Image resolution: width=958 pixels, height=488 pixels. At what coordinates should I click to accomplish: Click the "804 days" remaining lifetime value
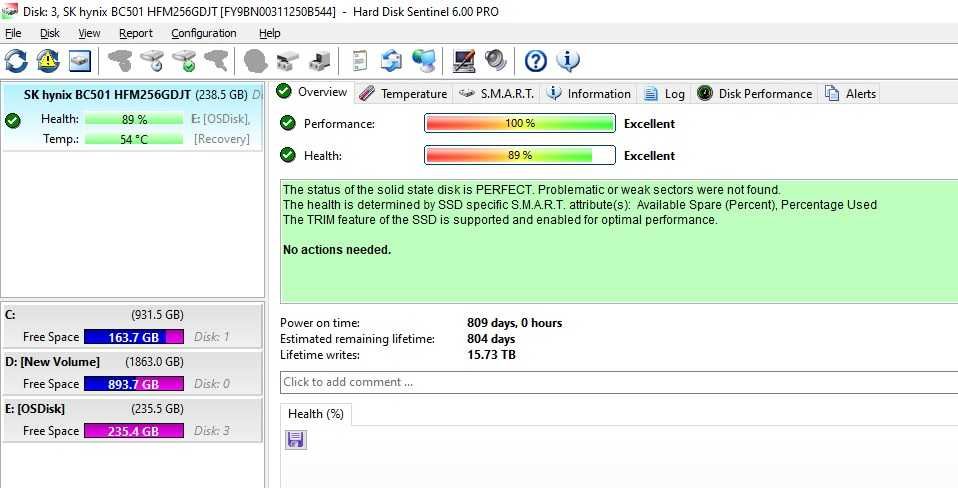[491, 339]
